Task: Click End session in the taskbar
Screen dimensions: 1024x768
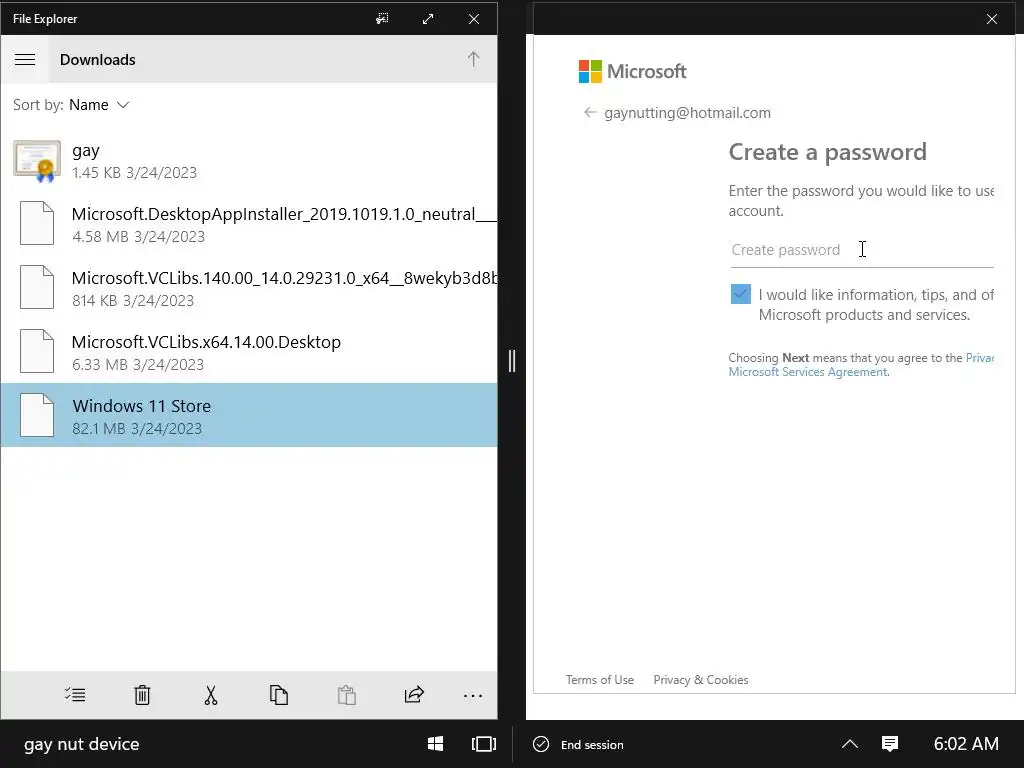Action: (579, 744)
